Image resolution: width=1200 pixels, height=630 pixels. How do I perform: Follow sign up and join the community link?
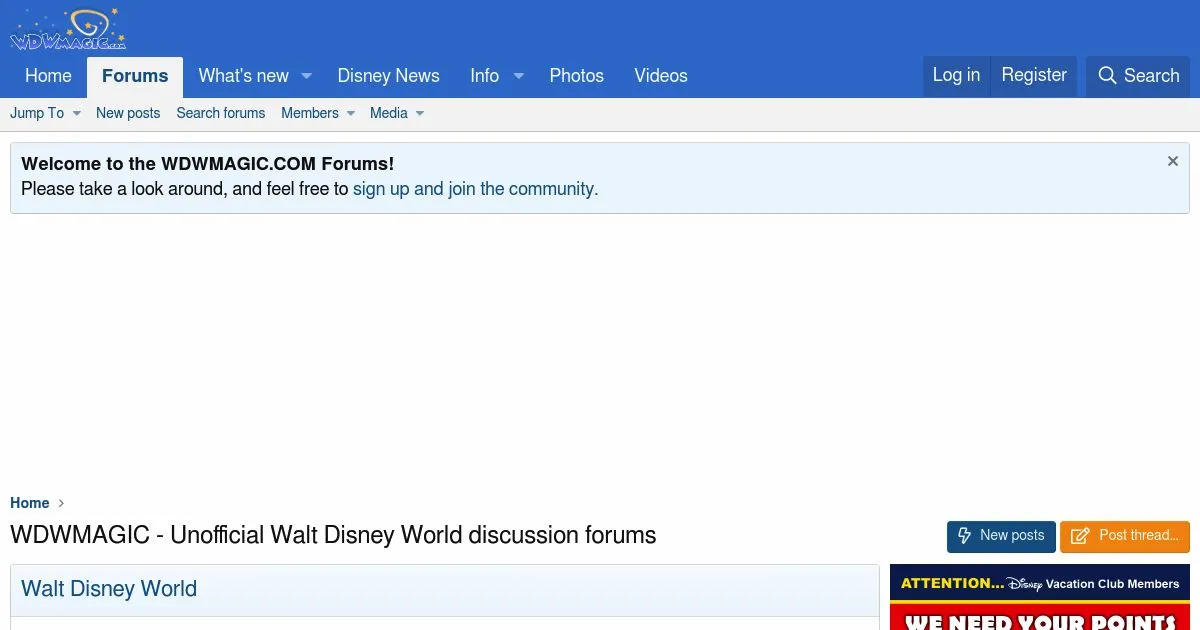coord(475,188)
